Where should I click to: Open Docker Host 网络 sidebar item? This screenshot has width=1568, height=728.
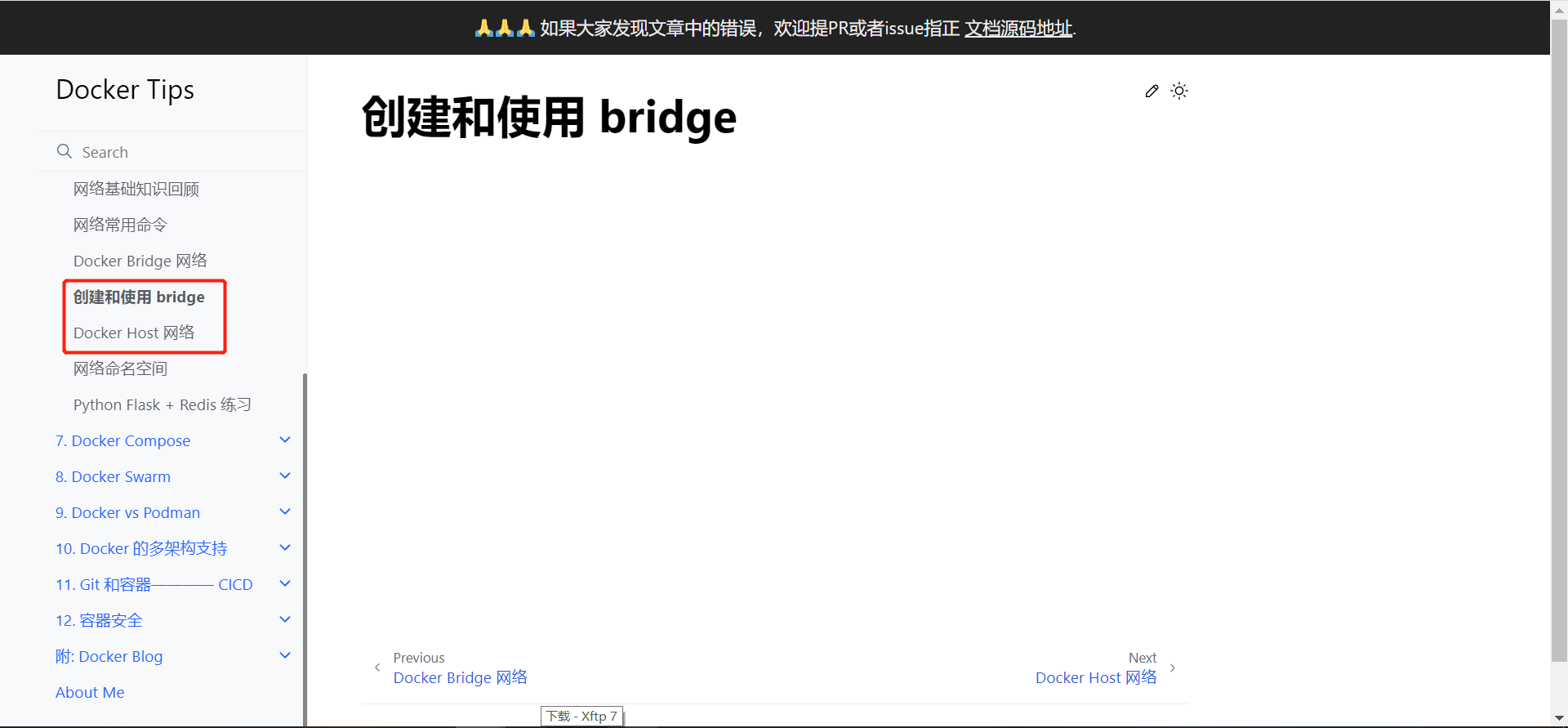point(134,333)
